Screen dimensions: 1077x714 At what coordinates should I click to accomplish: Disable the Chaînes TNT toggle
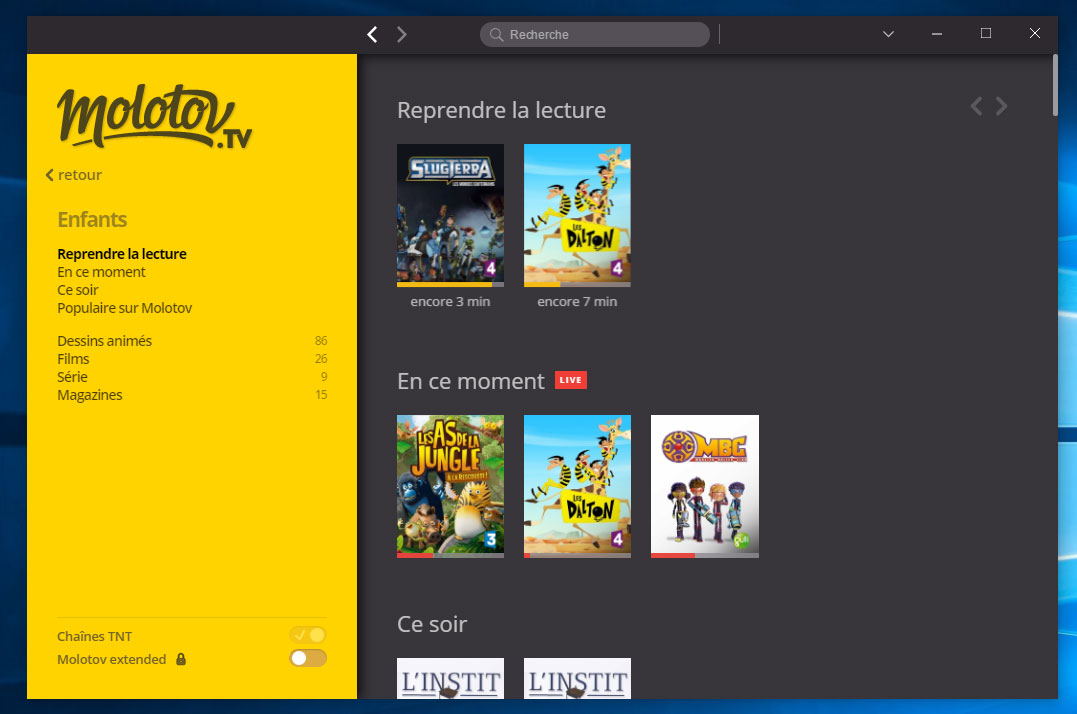pos(308,635)
